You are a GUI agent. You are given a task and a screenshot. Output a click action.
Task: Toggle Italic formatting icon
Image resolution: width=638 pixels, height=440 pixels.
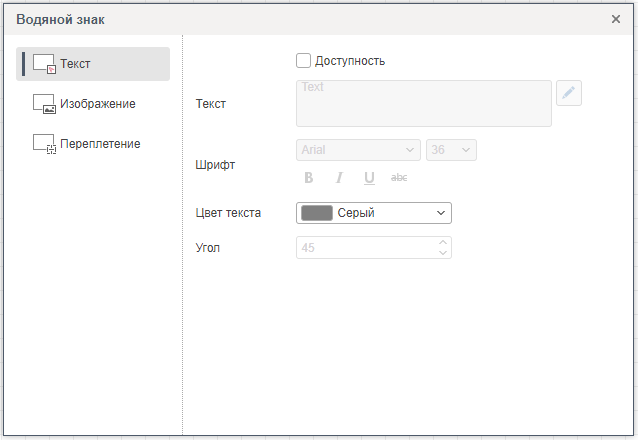339,178
